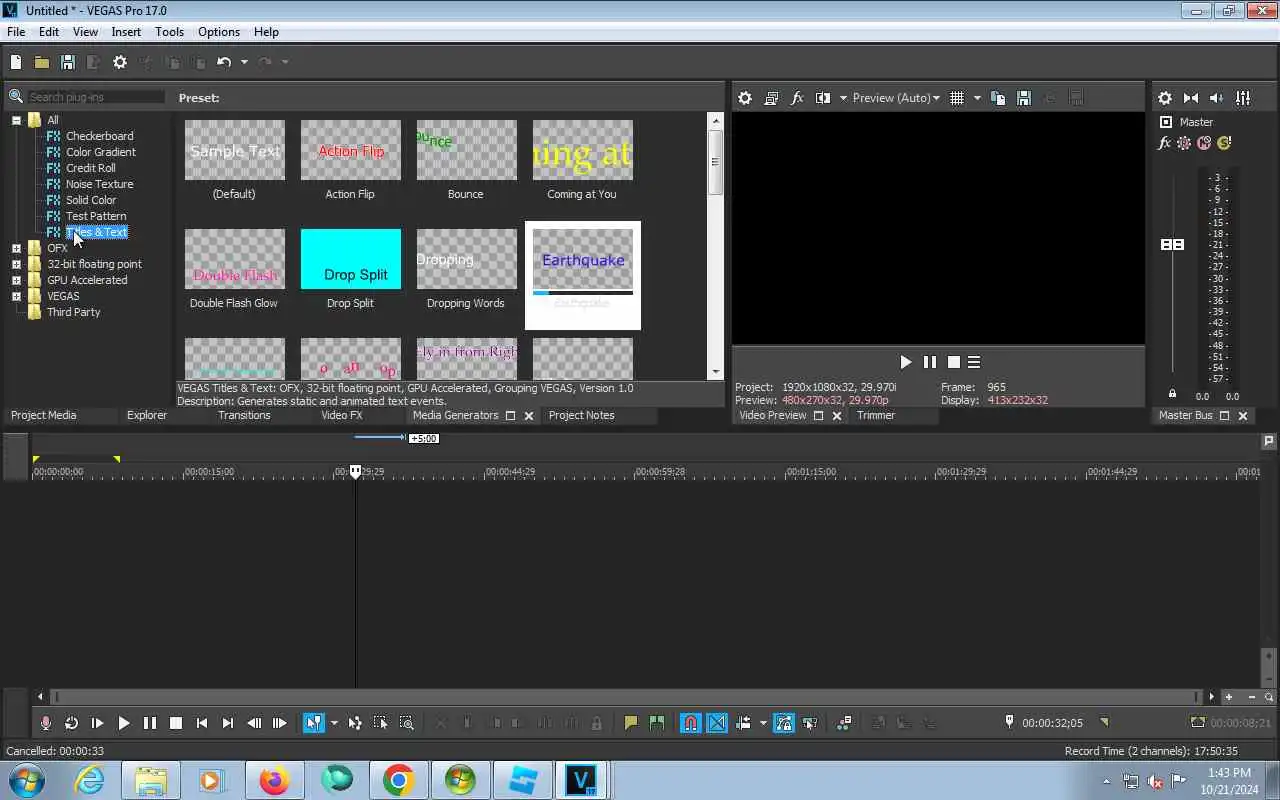1280x800 pixels.
Task: Undo the last action
Action: (x=224, y=62)
